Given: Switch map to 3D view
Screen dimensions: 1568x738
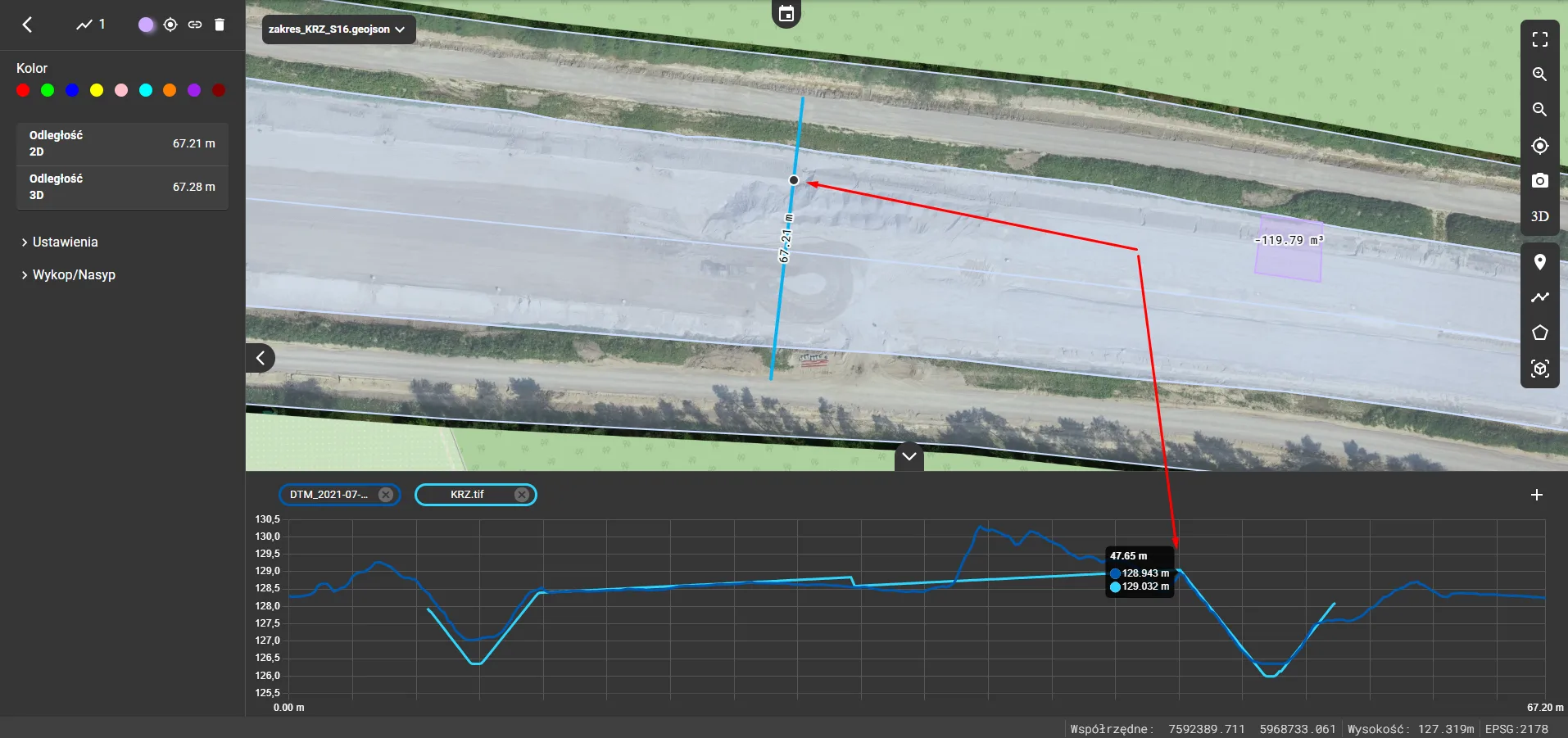Looking at the screenshot, I should [x=1539, y=216].
